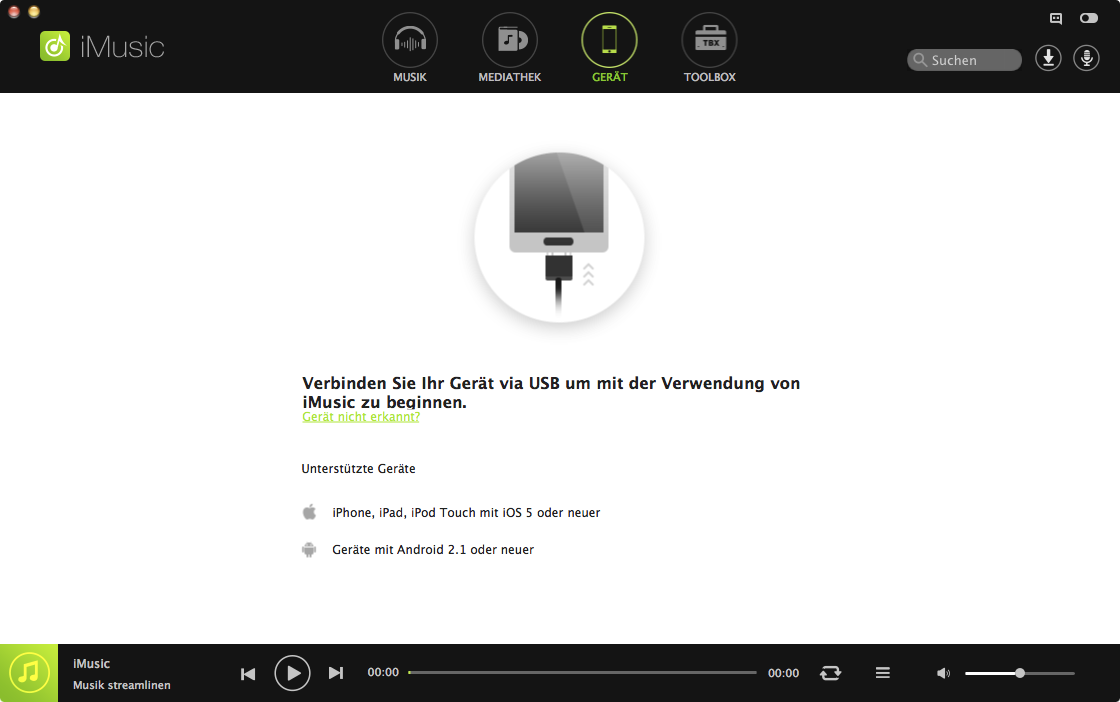Switch to the MEDIATHEK tab
Image resolution: width=1120 pixels, height=702 pixels.
[509, 48]
